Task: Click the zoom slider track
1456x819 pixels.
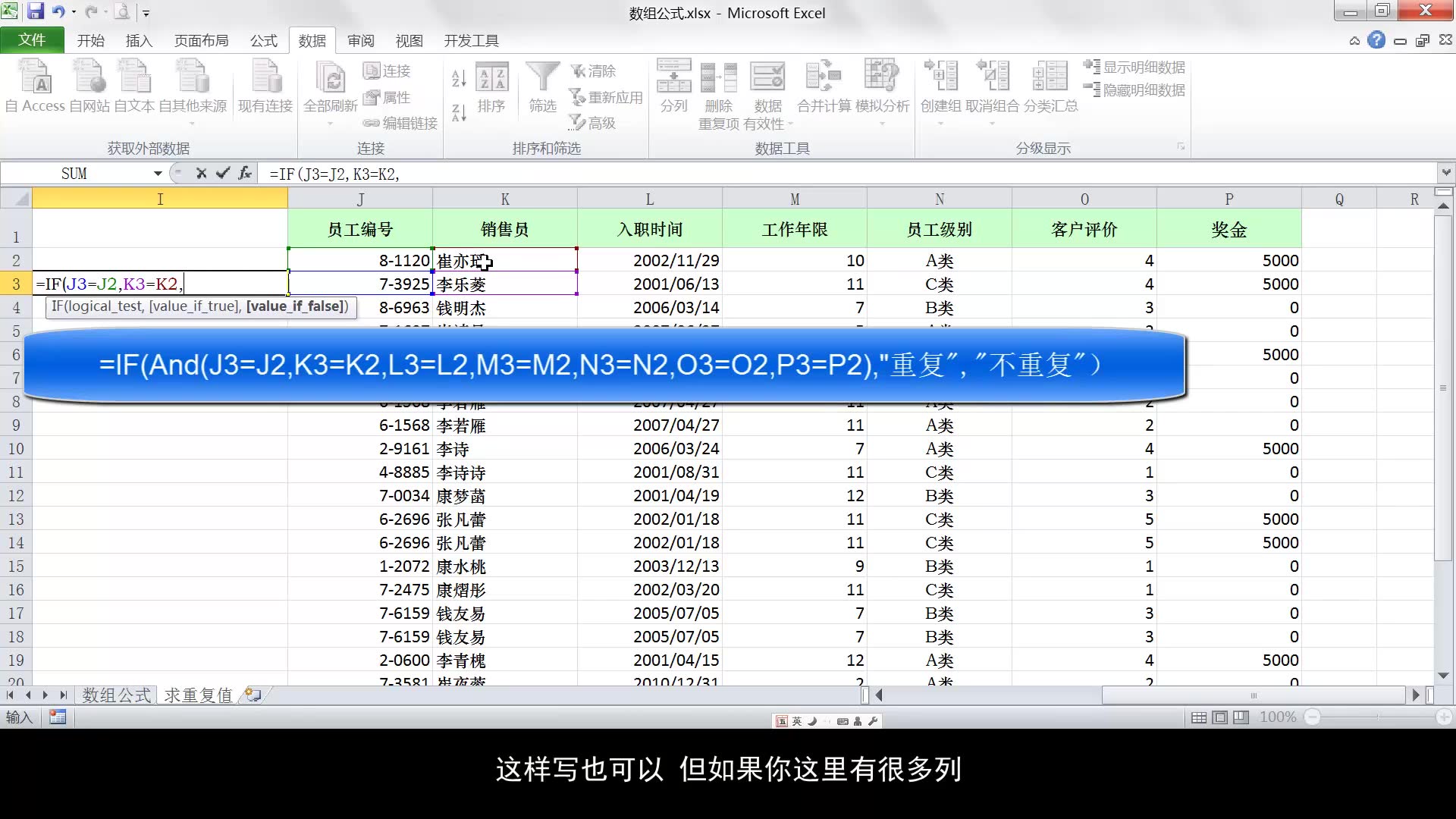Action: 1378,717
